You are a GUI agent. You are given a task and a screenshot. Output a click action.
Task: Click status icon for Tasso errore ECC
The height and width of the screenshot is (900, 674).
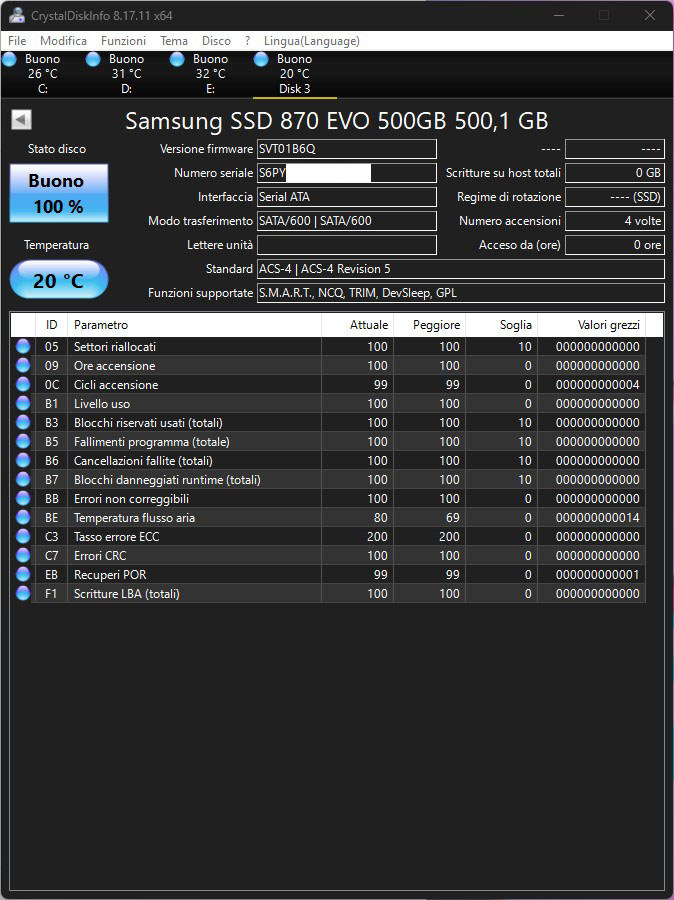pyautogui.click(x=23, y=536)
